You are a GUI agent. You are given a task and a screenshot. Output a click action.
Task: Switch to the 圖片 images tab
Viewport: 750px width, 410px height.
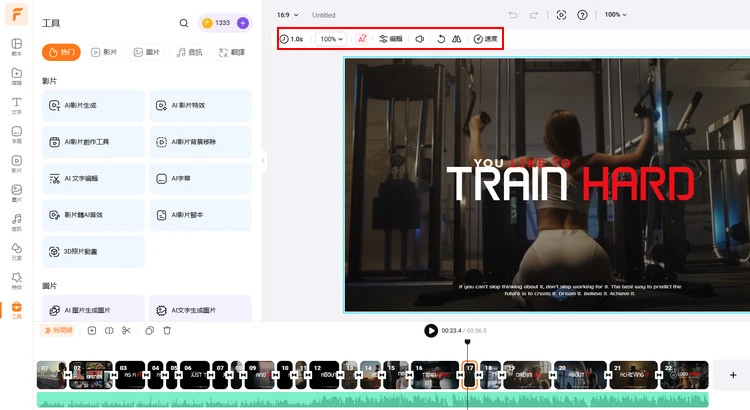148,52
